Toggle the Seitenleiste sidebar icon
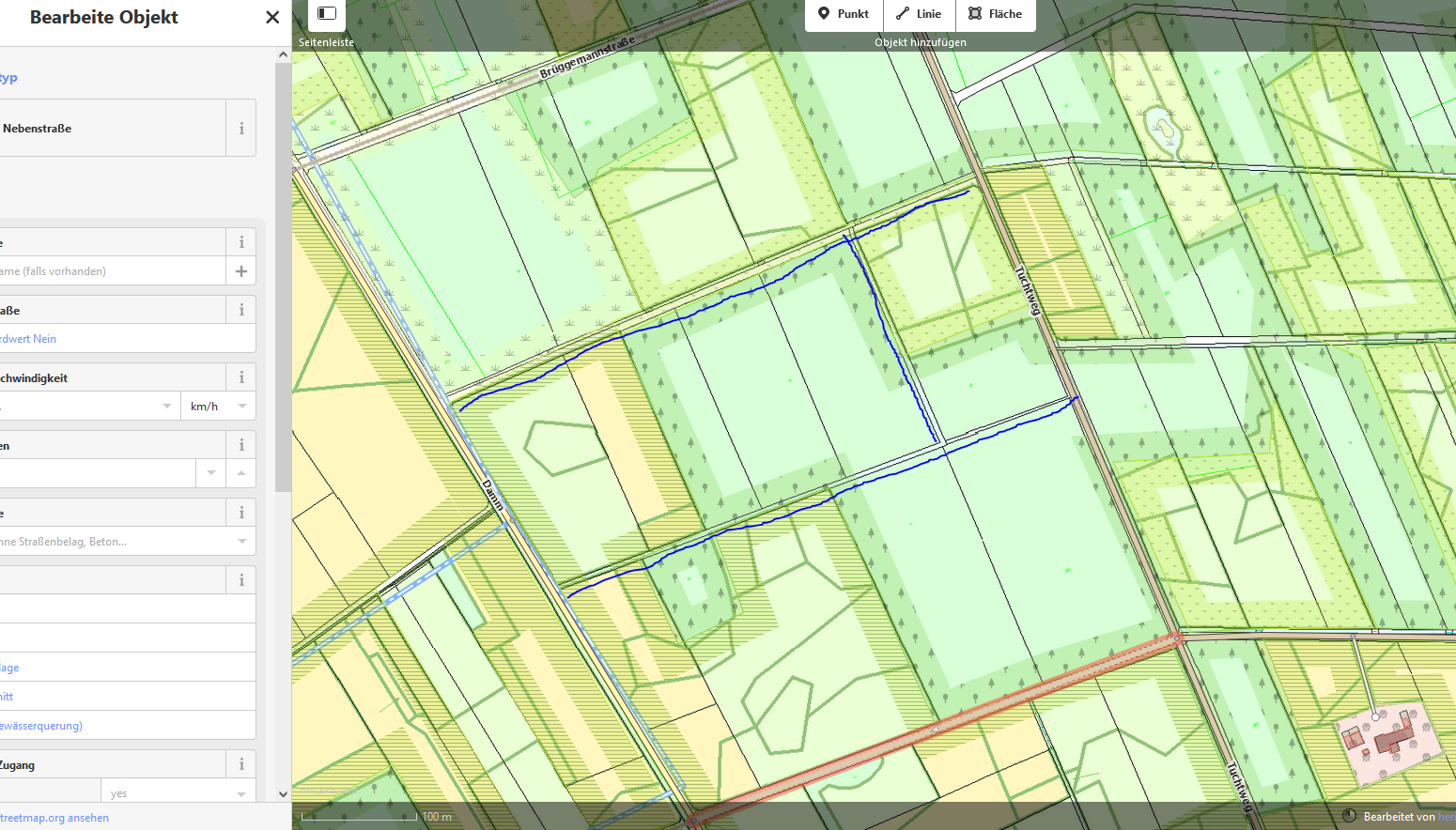The height and width of the screenshot is (830, 1456). [x=327, y=14]
